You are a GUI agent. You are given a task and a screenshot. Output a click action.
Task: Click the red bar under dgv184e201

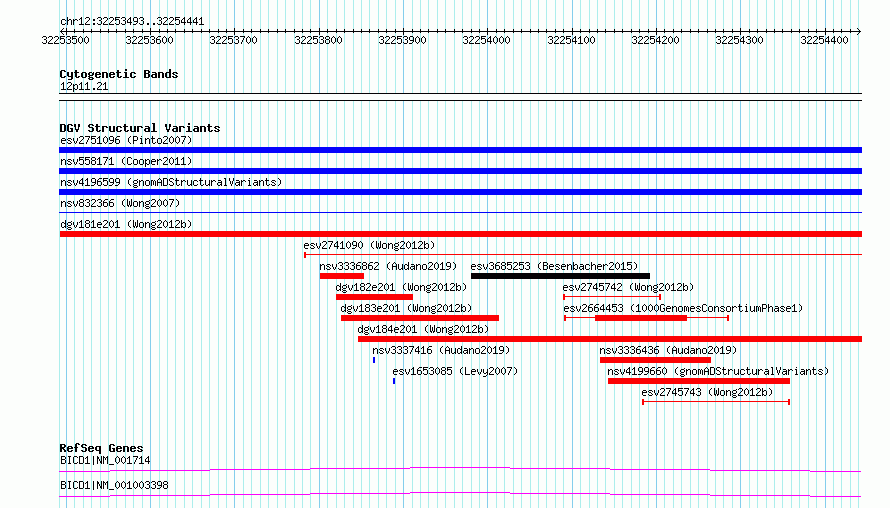pyautogui.click(x=610, y=339)
